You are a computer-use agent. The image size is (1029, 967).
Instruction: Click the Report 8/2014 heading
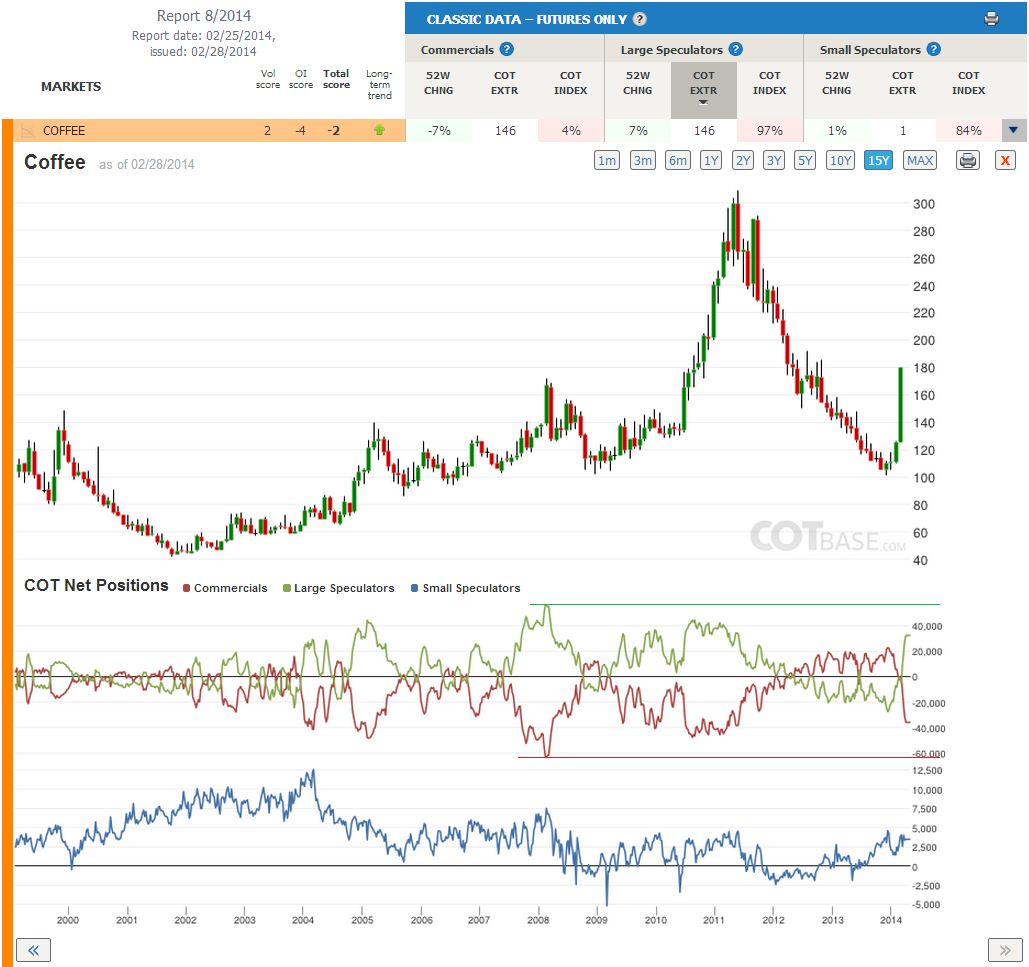click(x=203, y=16)
